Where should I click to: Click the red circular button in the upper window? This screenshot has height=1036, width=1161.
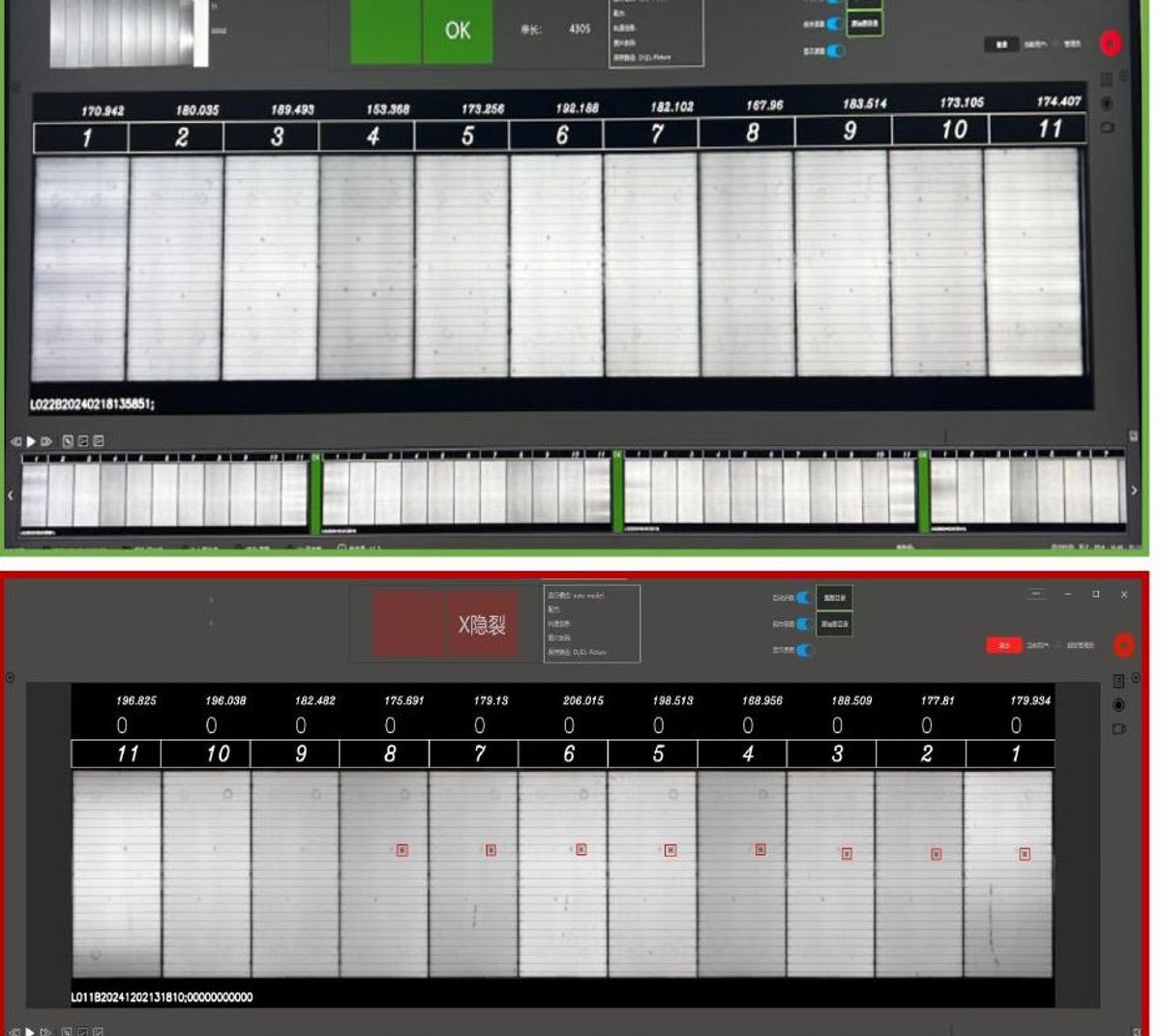pos(1110,43)
